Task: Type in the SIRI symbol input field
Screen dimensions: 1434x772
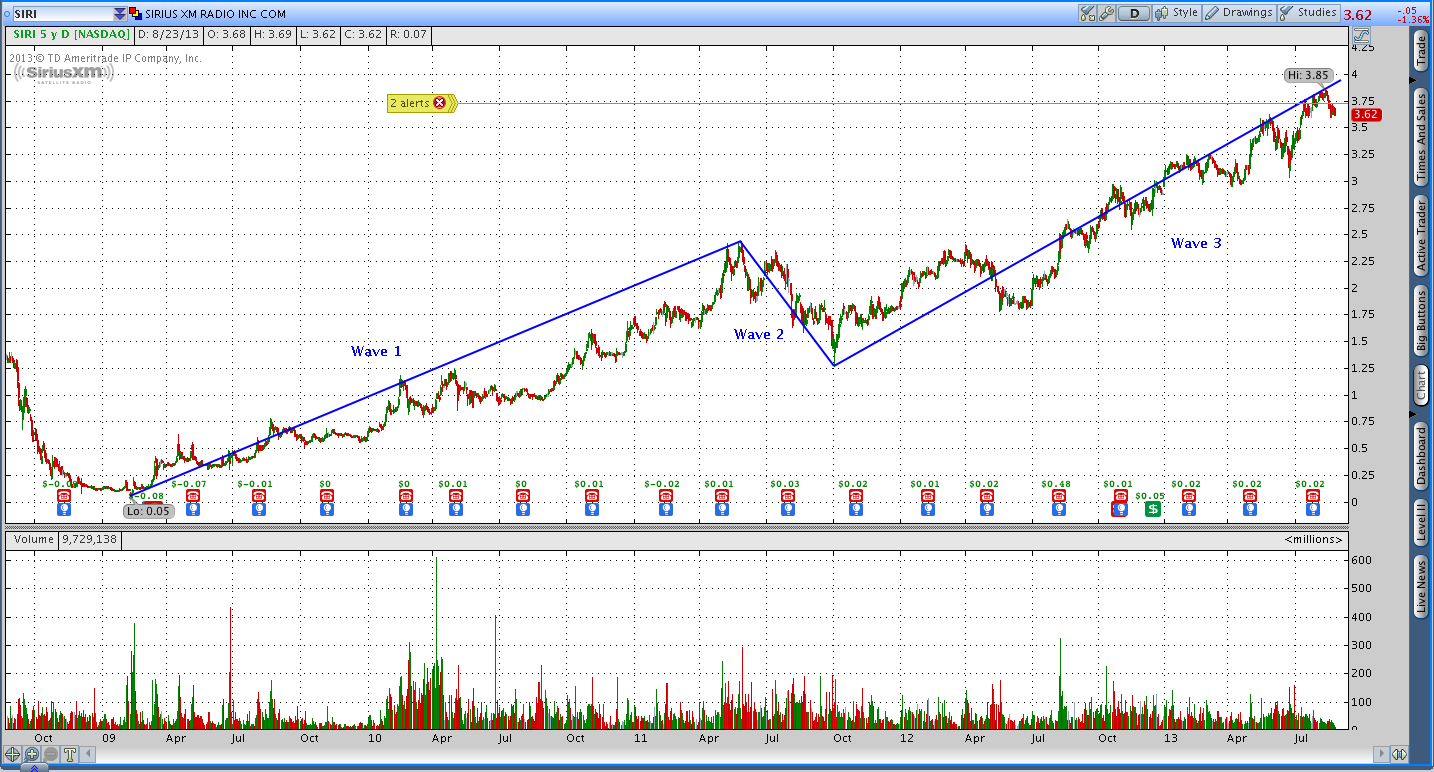Action: [x=60, y=14]
